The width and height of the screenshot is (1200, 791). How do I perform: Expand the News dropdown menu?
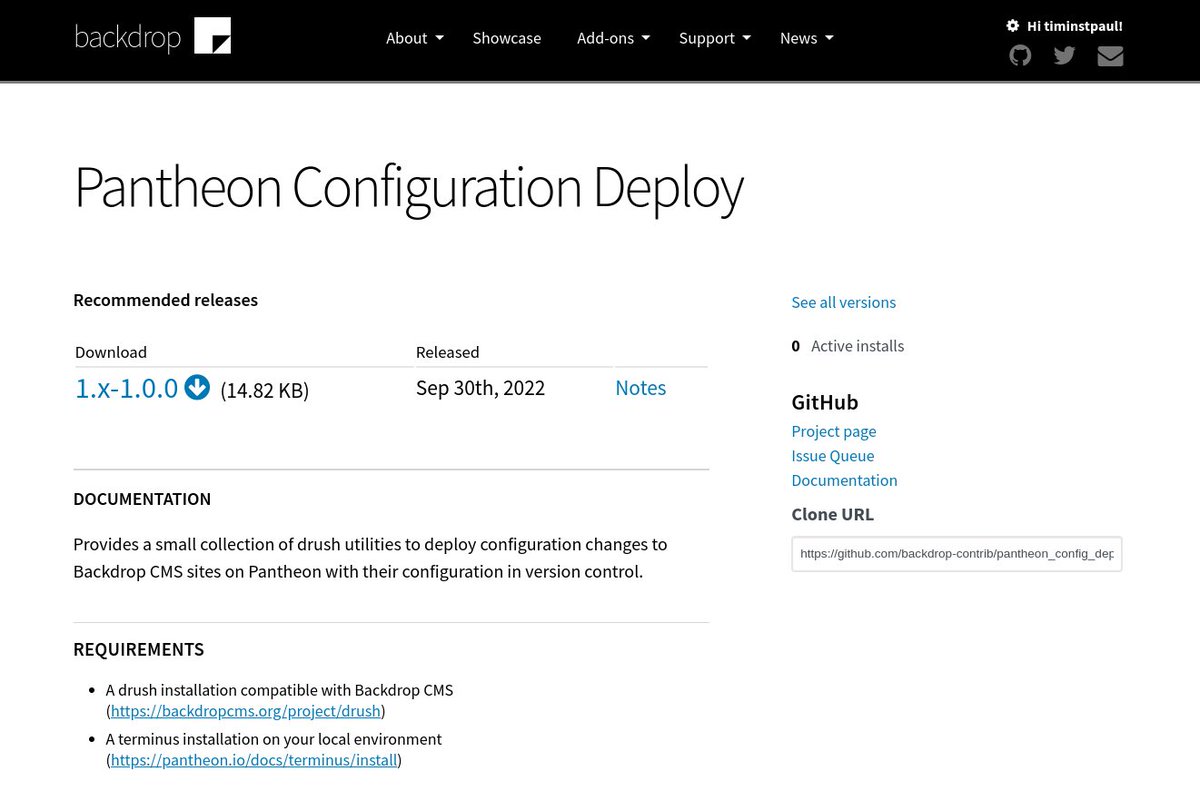click(806, 38)
